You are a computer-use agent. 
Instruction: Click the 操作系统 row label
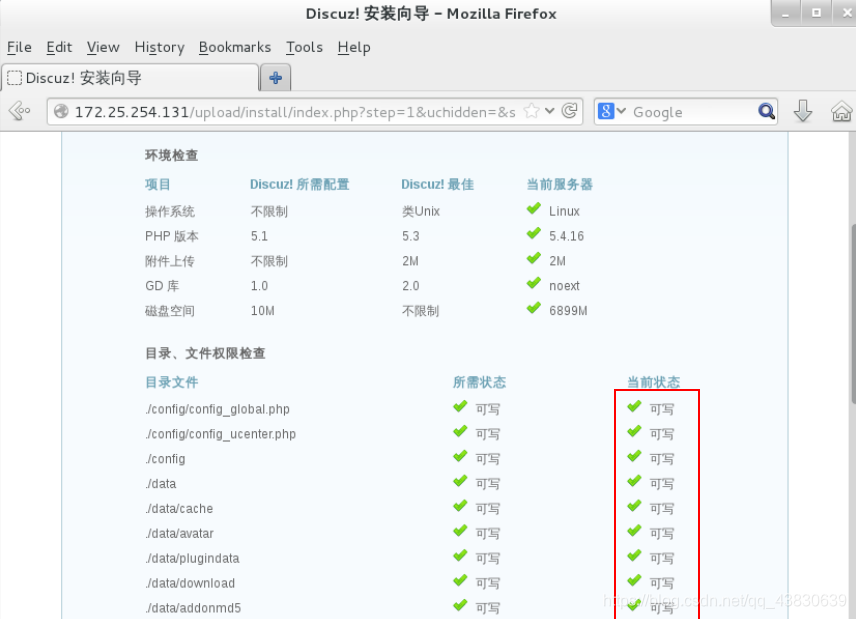[170, 212]
